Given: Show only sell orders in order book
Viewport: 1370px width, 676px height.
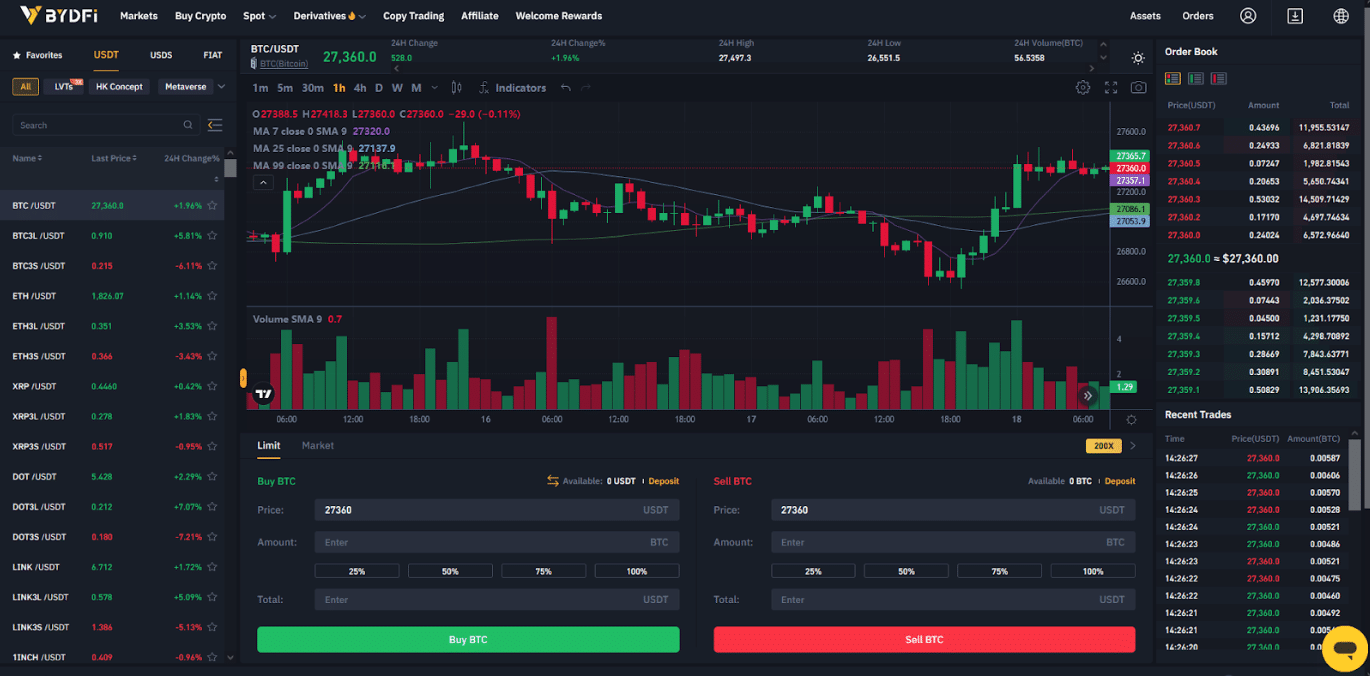Looking at the screenshot, I should pos(1219,78).
